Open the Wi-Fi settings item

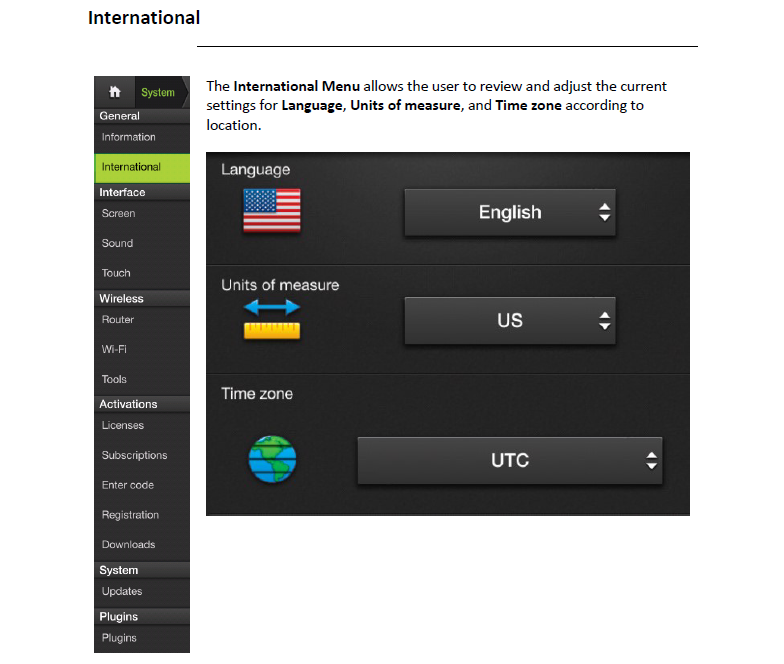(142, 350)
